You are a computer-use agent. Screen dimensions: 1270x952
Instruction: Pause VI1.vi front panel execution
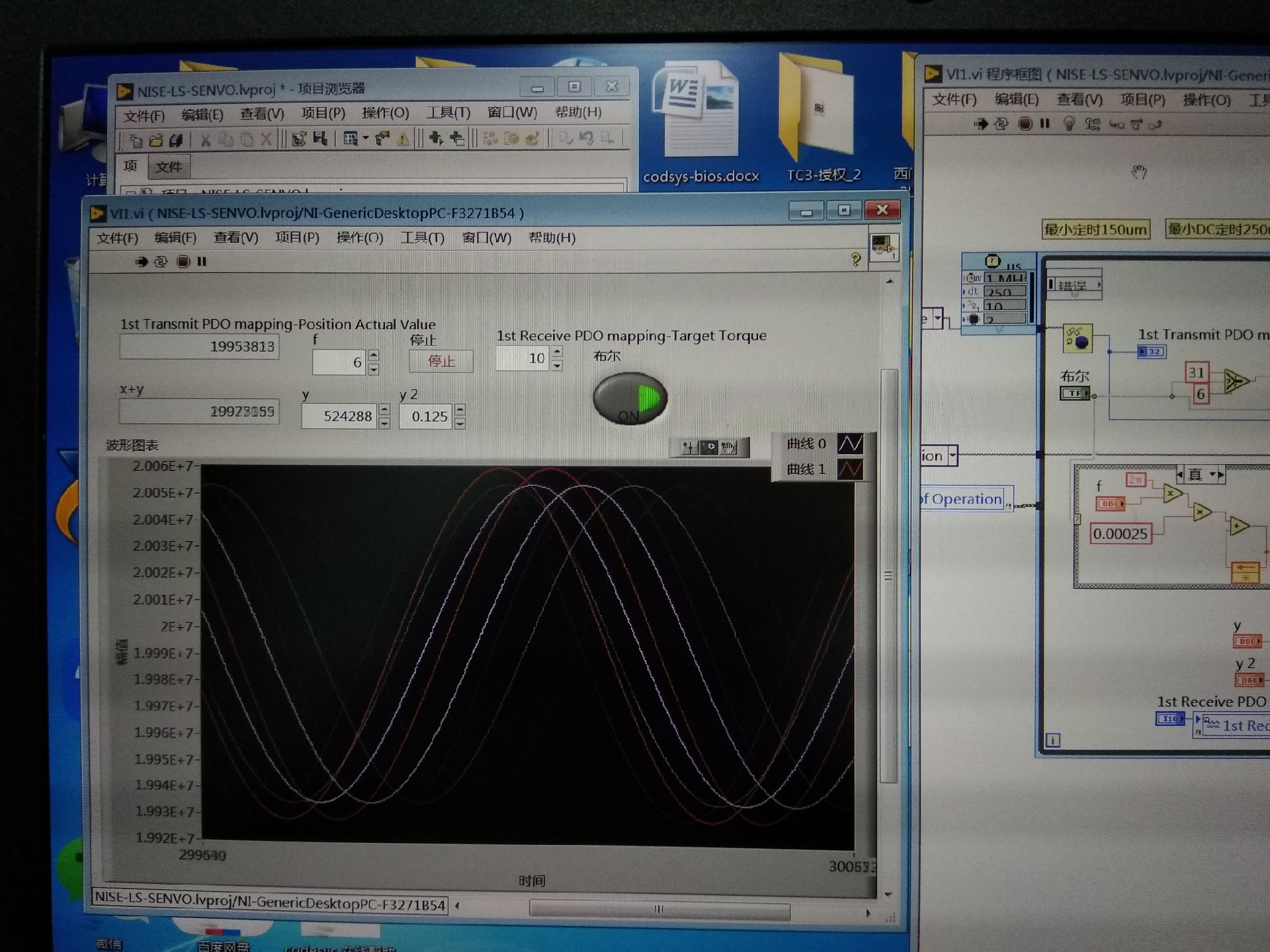click(202, 262)
